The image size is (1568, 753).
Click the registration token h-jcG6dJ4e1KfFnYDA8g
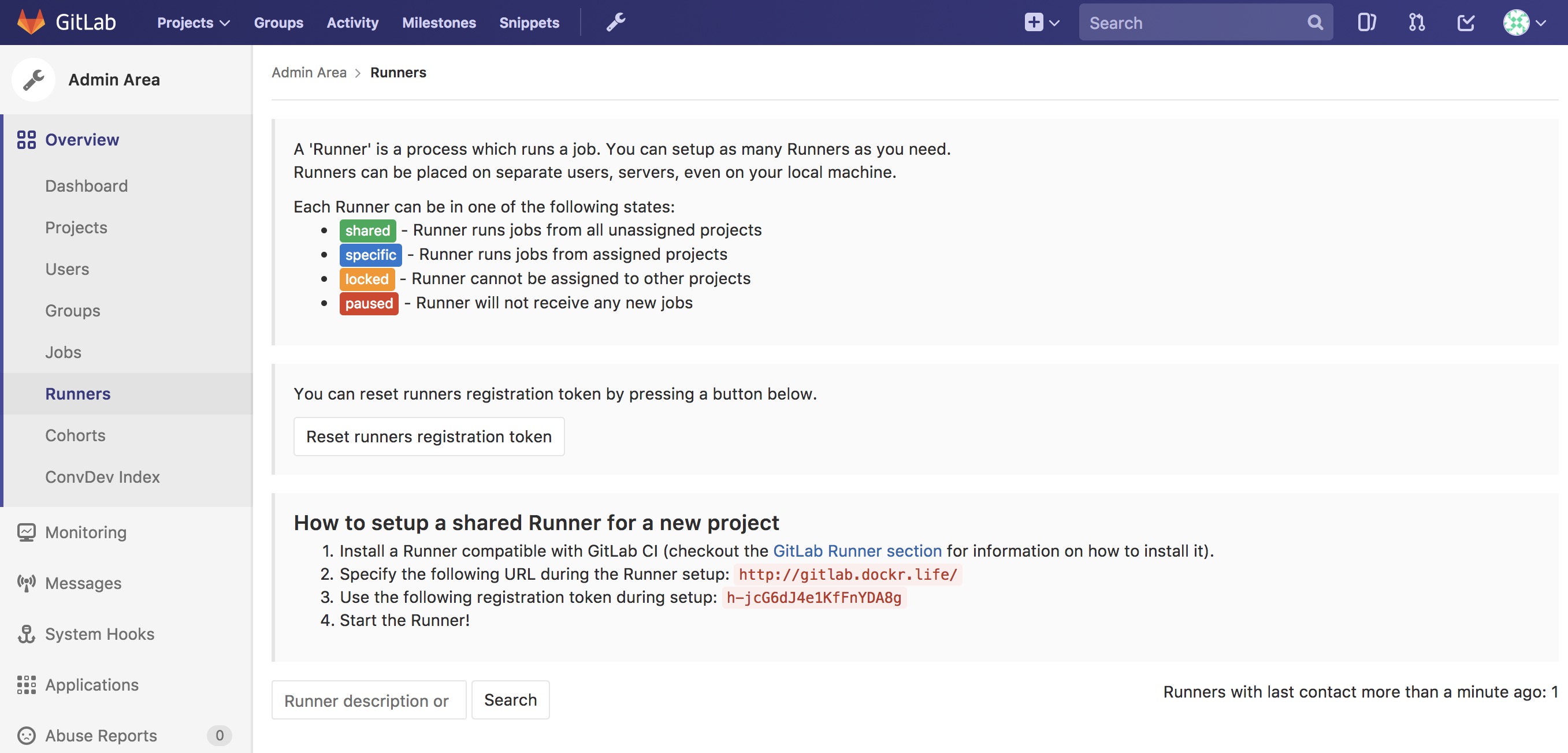[814, 597]
